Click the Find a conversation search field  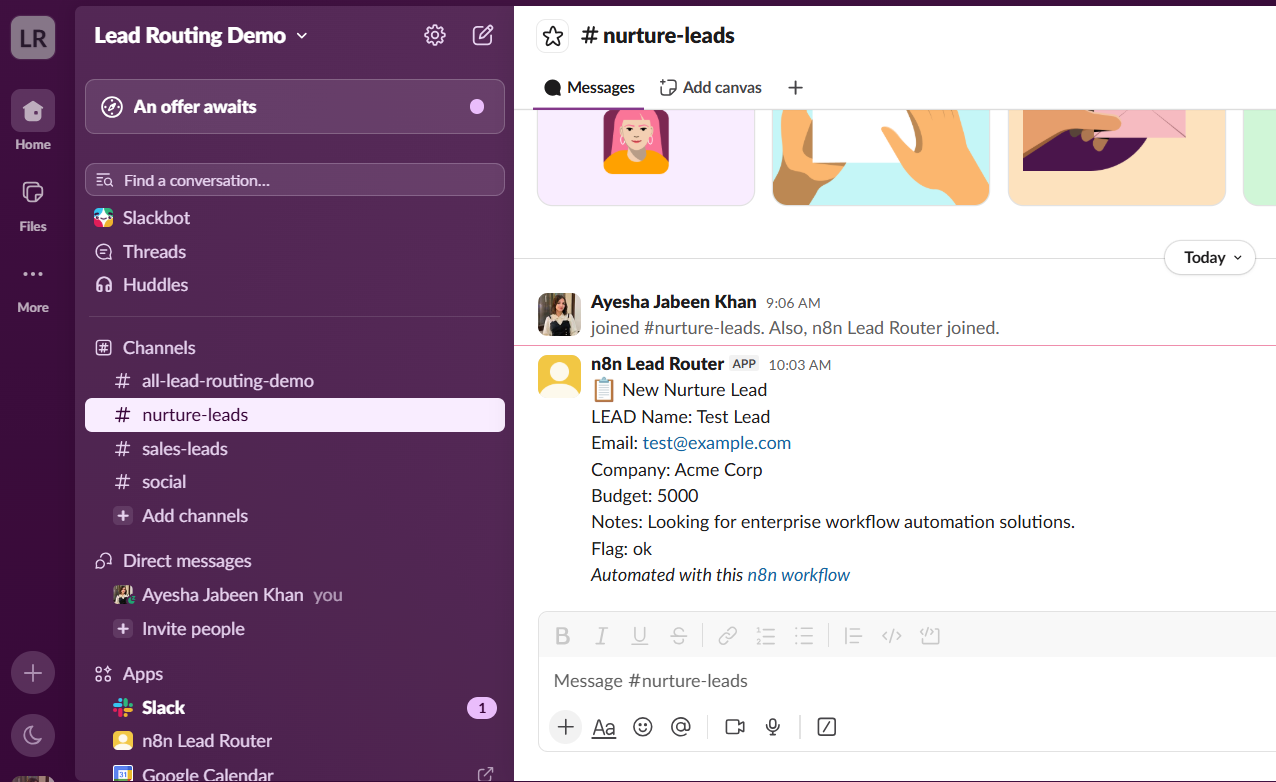(295, 180)
